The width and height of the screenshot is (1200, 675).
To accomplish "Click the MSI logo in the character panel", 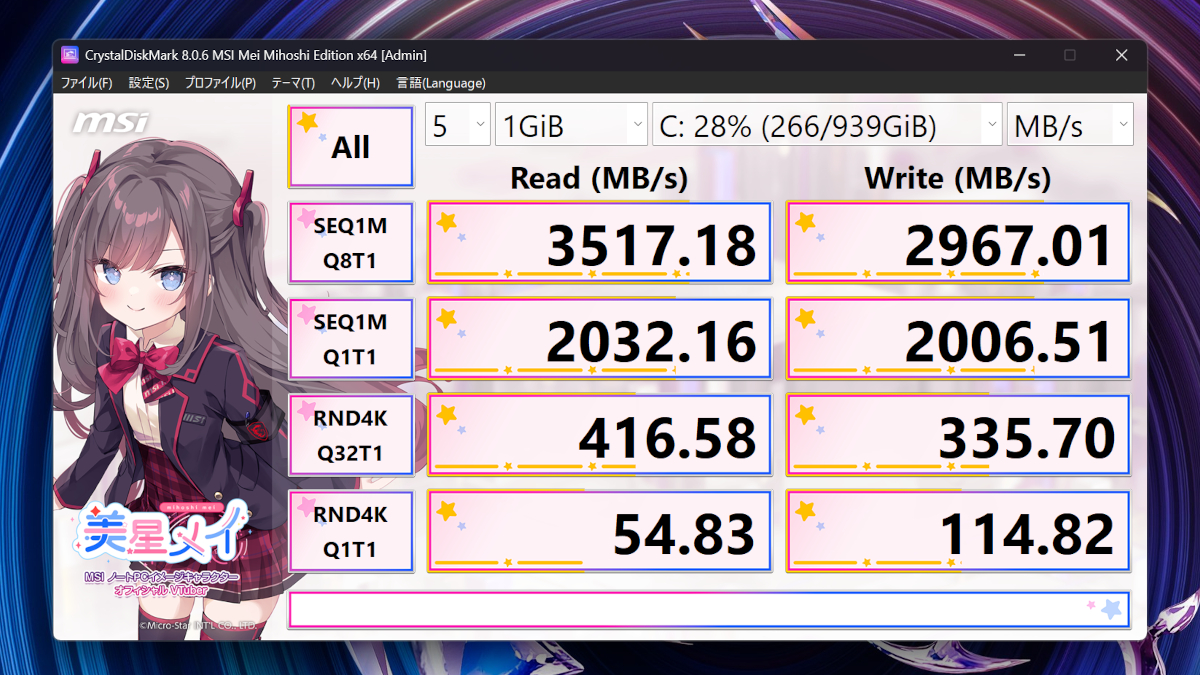I will coord(109,123).
